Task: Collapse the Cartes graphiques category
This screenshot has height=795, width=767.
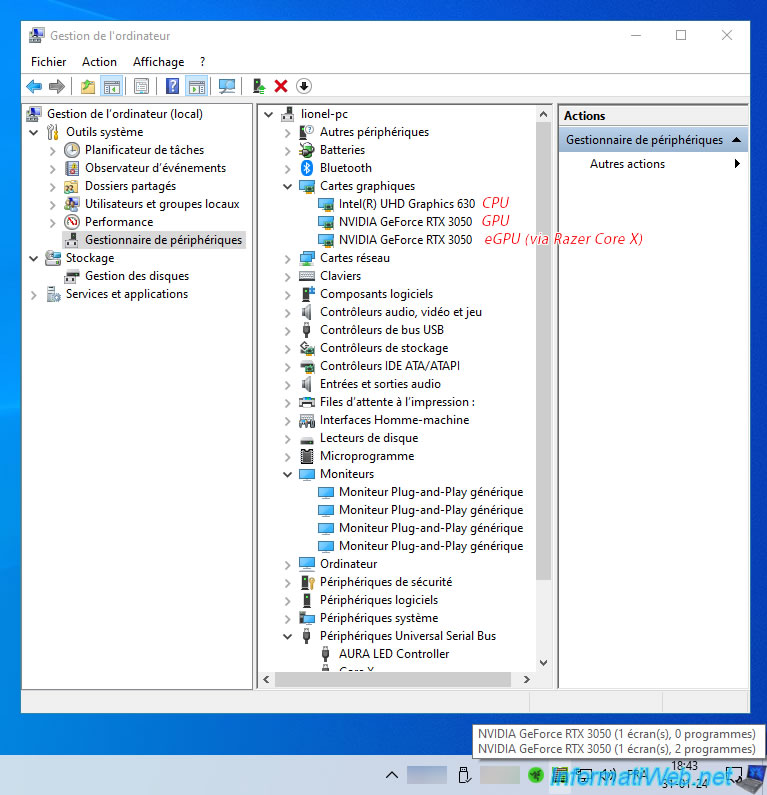Action: click(x=287, y=187)
